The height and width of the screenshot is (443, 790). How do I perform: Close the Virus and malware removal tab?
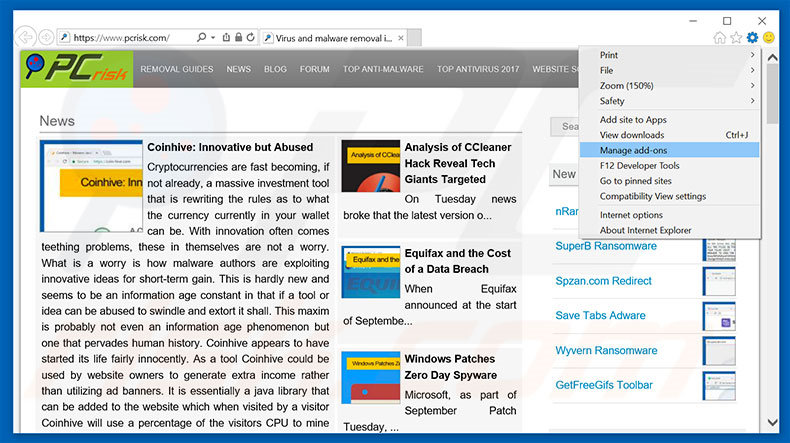(x=401, y=38)
